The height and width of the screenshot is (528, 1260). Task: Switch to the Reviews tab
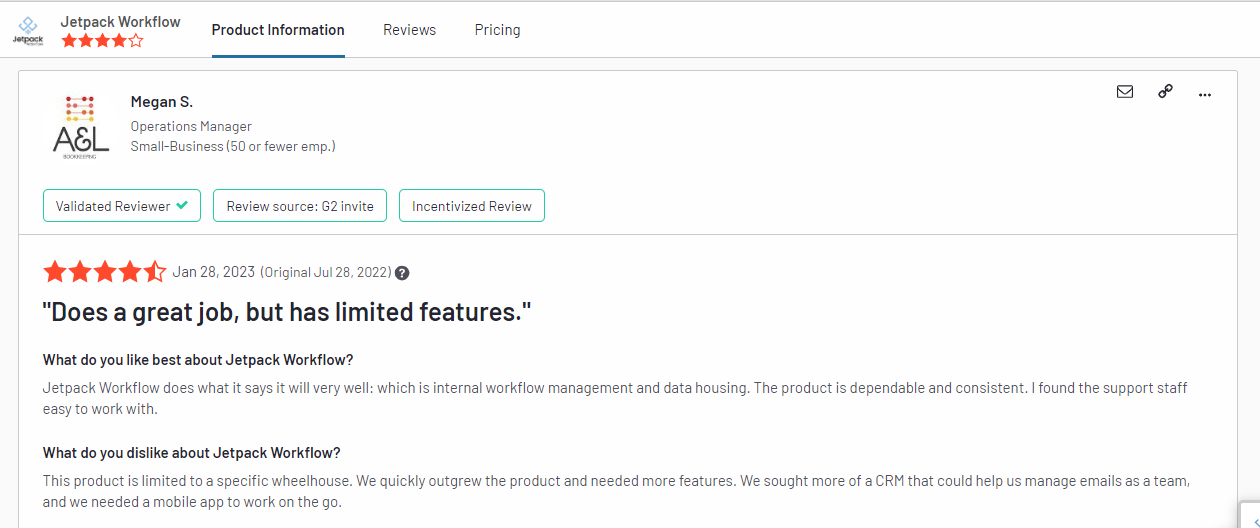409,30
